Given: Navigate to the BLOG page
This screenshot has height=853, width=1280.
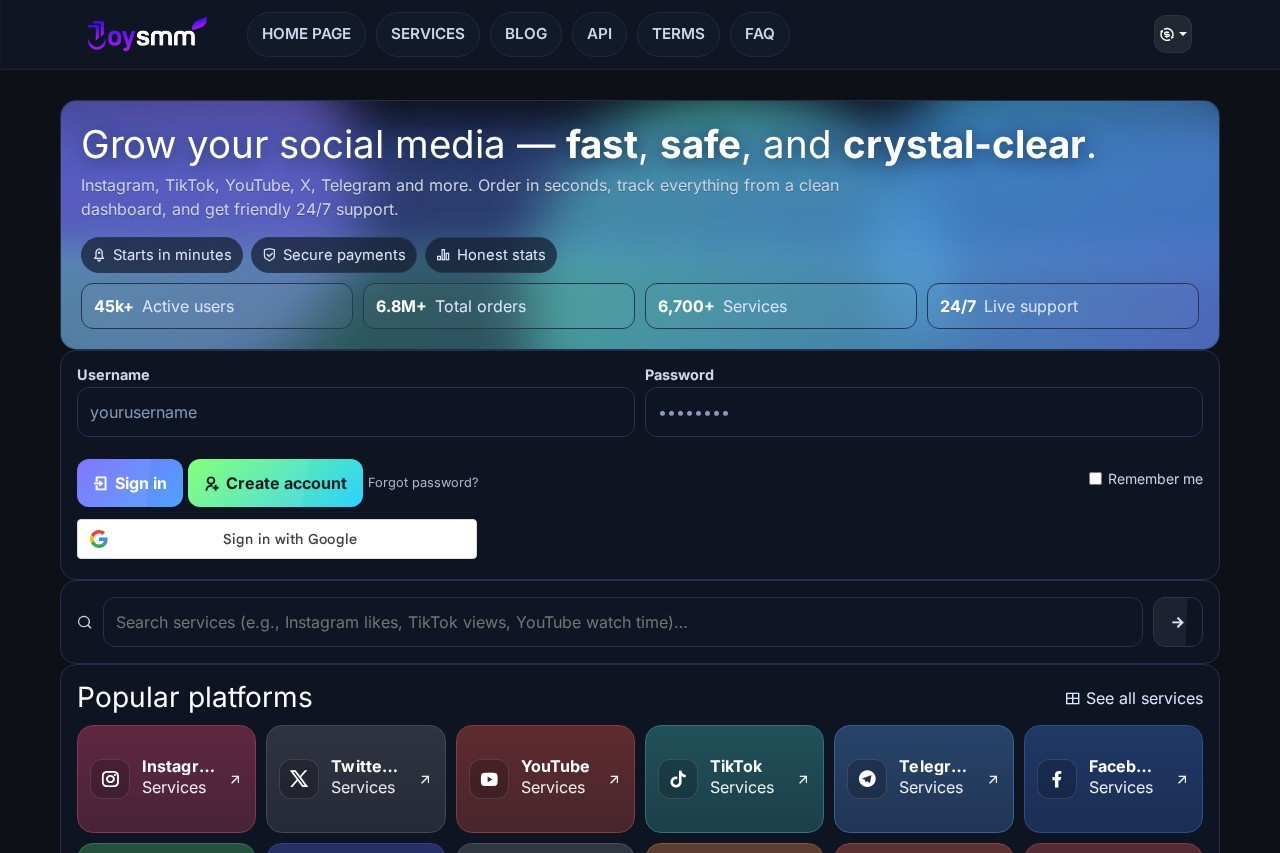Looking at the screenshot, I should pos(526,34).
